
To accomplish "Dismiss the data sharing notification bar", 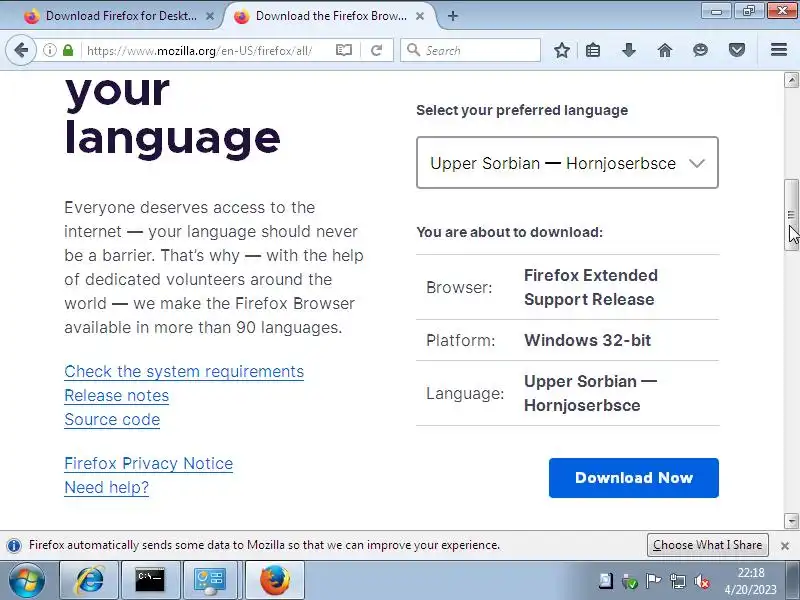I will coord(785,545).
